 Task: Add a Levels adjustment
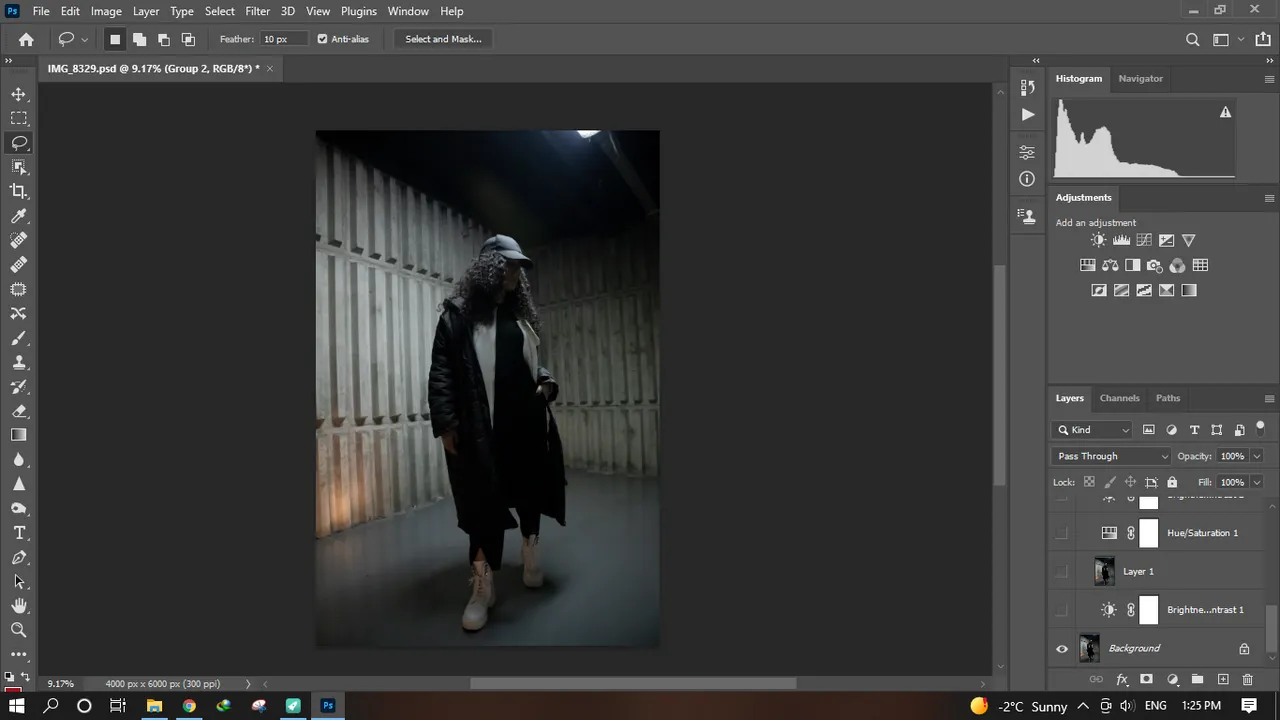[1121, 240]
